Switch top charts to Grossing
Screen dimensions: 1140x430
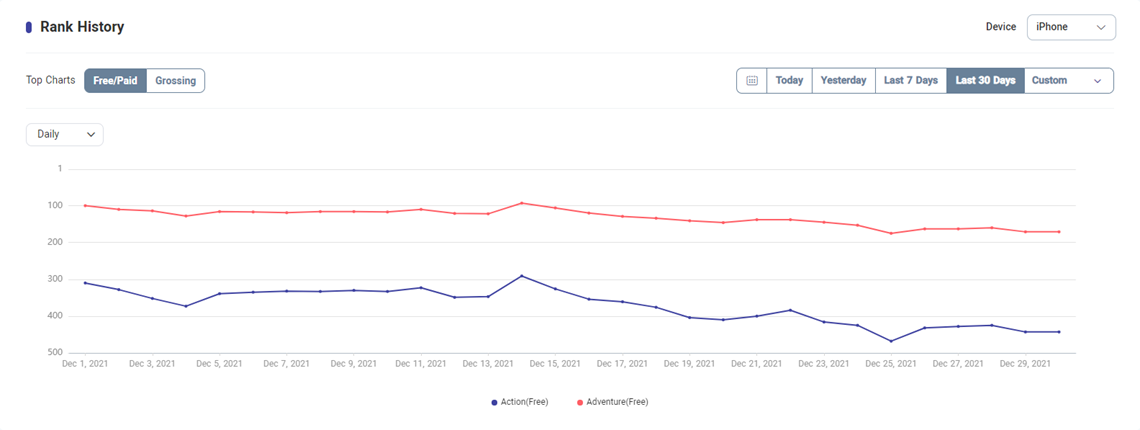click(x=175, y=81)
